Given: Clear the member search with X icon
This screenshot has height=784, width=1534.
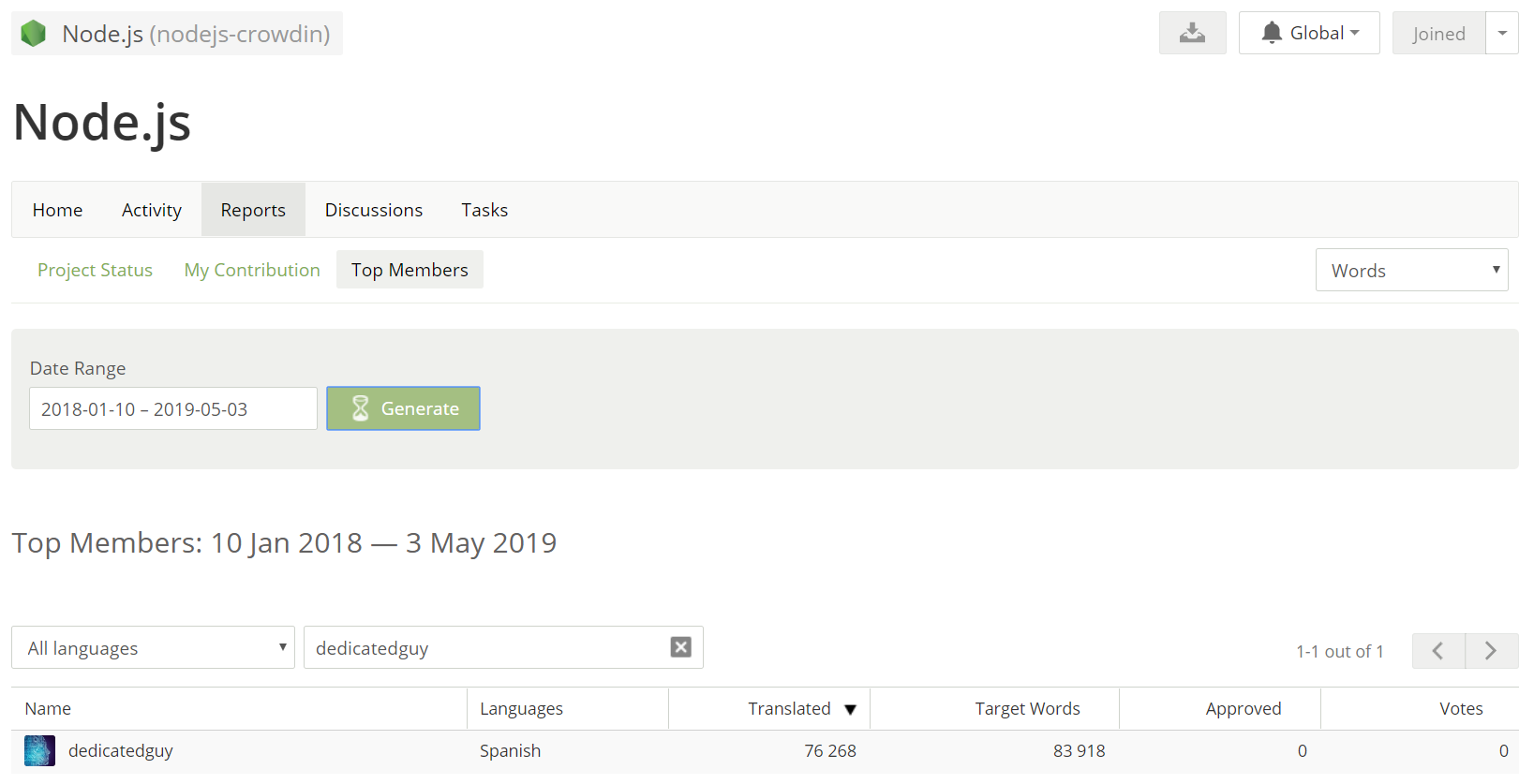Looking at the screenshot, I should pyautogui.click(x=681, y=647).
